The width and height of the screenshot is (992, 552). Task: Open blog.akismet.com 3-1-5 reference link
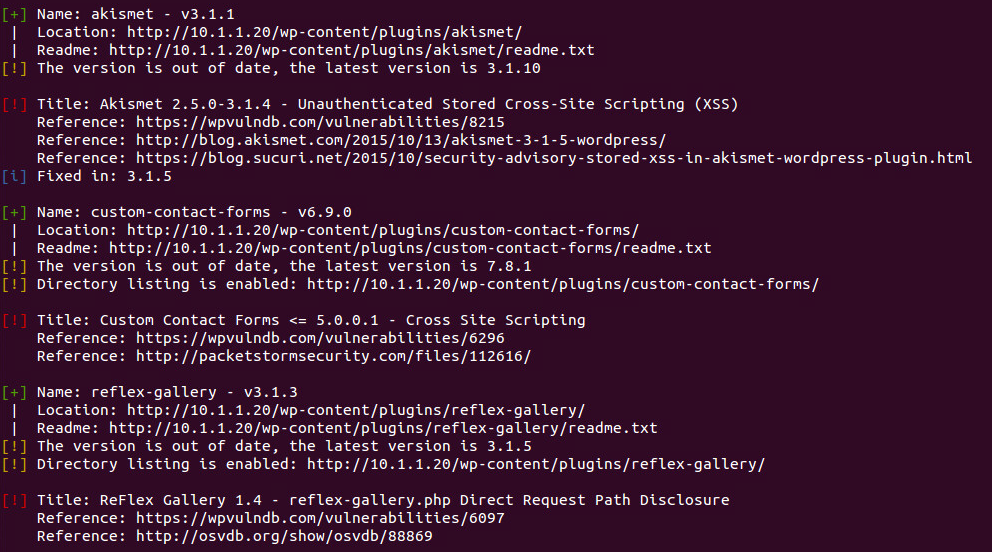click(x=401, y=140)
